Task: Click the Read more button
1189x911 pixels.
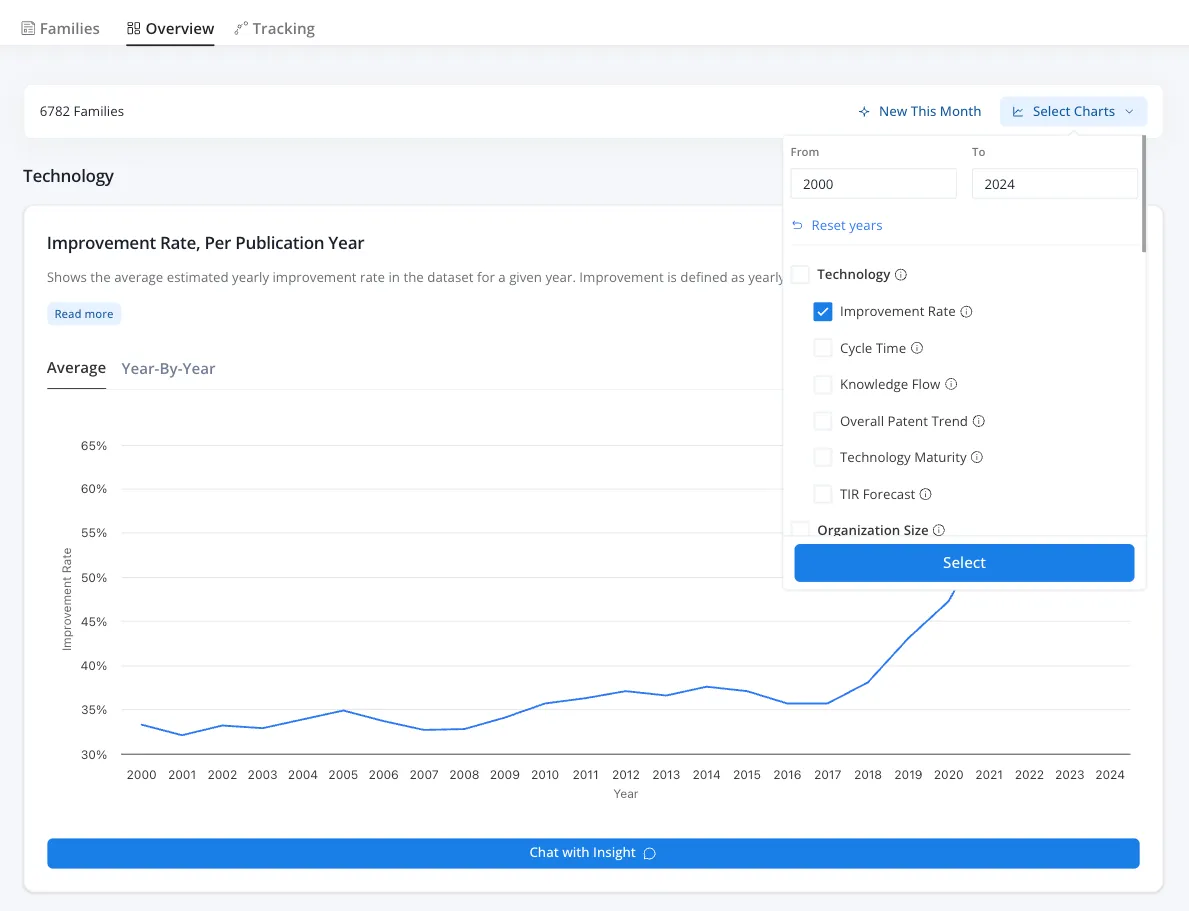Action: click(x=83, y=314)
